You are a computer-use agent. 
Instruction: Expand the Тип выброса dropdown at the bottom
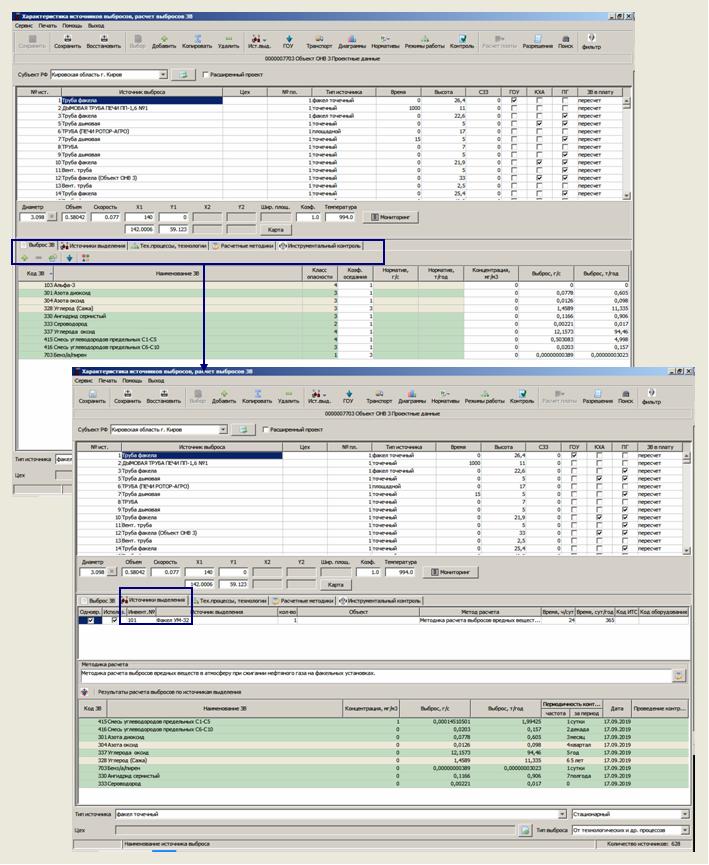tap(685, 830)
